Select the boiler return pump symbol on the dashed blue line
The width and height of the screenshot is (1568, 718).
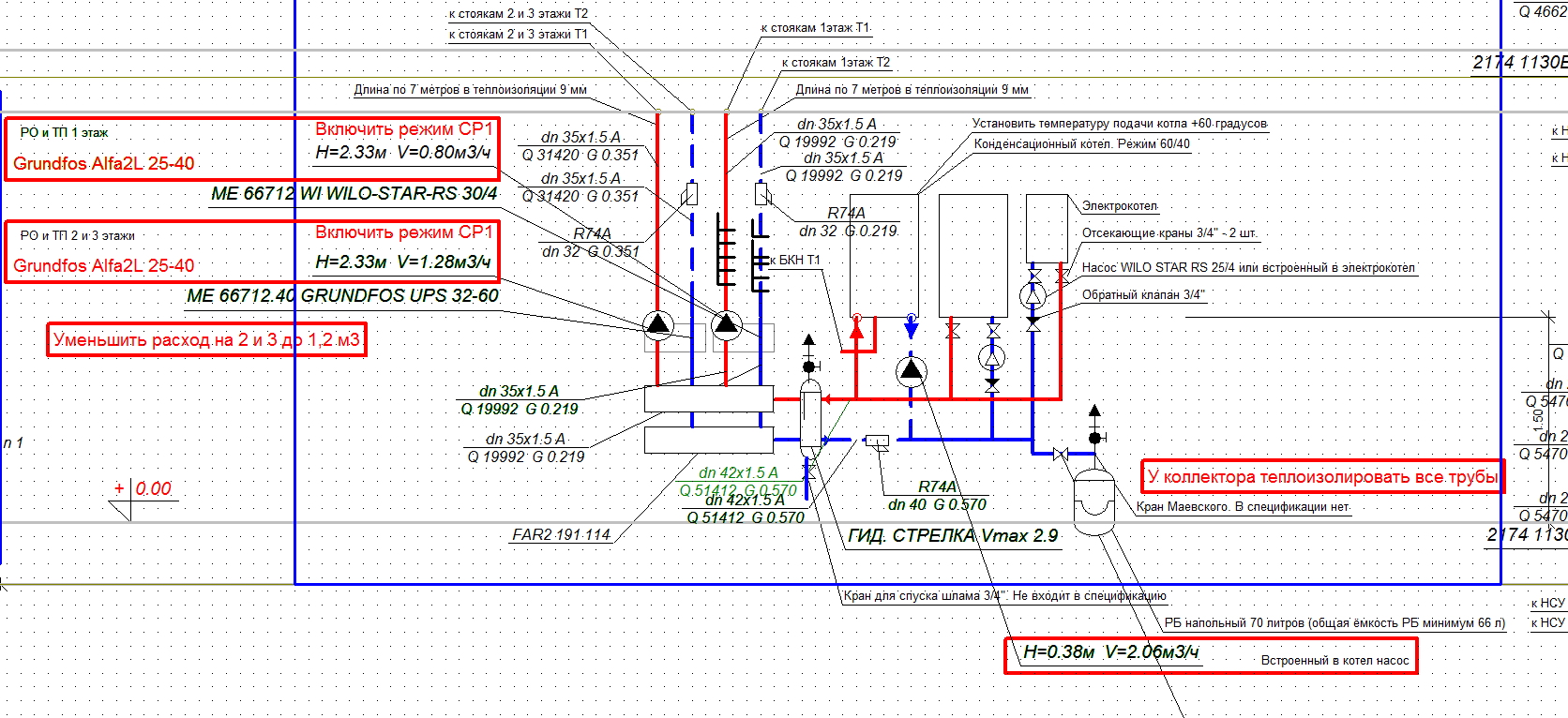click(x=911, y=371)
